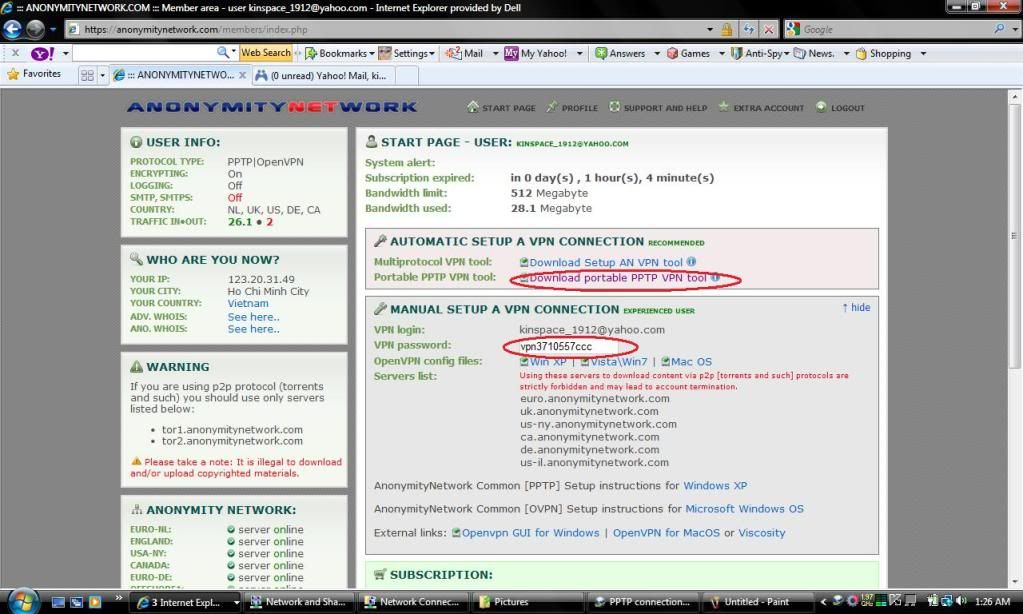Viewport: 1023px width, 614px height.
Task: Click the Start Page house icon link
Action: tap(501, 108)
